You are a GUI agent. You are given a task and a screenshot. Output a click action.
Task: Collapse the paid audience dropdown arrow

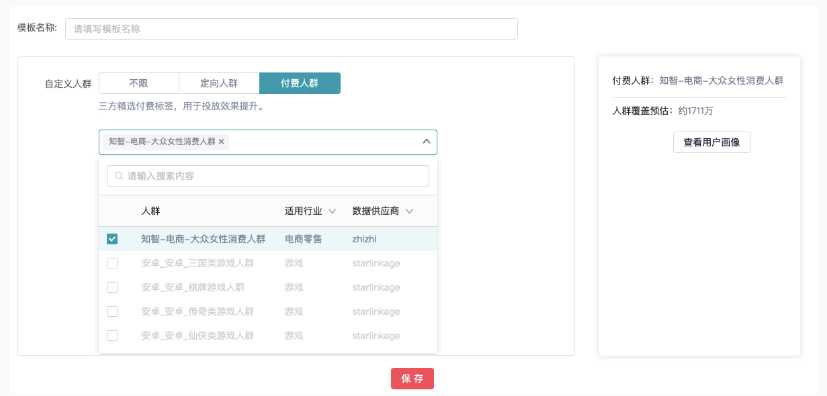tap(426, 141)
